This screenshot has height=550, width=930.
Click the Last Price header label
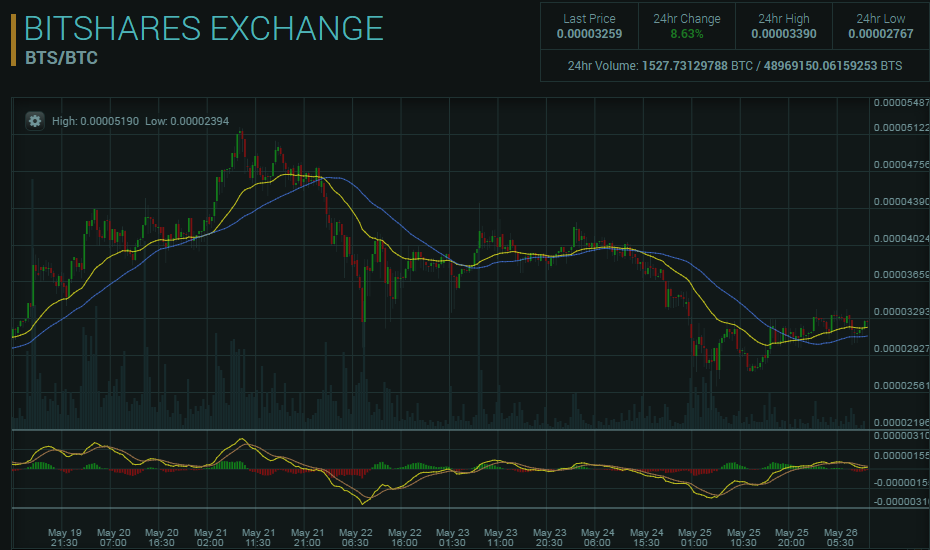click(x=589, y=19)
